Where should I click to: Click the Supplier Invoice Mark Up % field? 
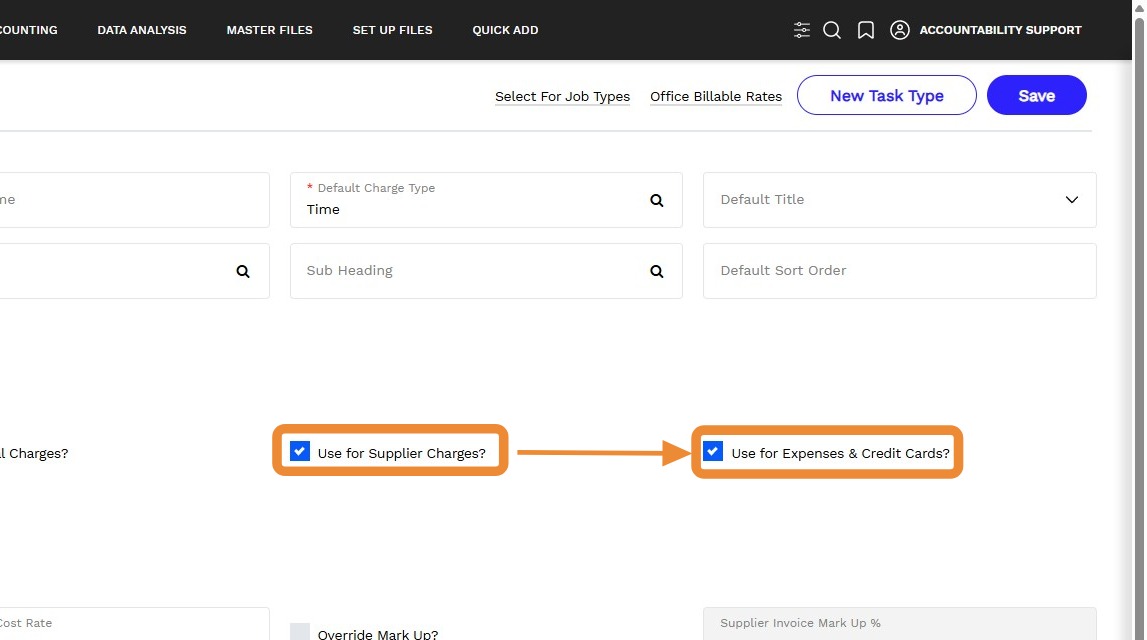coord(899,624)
